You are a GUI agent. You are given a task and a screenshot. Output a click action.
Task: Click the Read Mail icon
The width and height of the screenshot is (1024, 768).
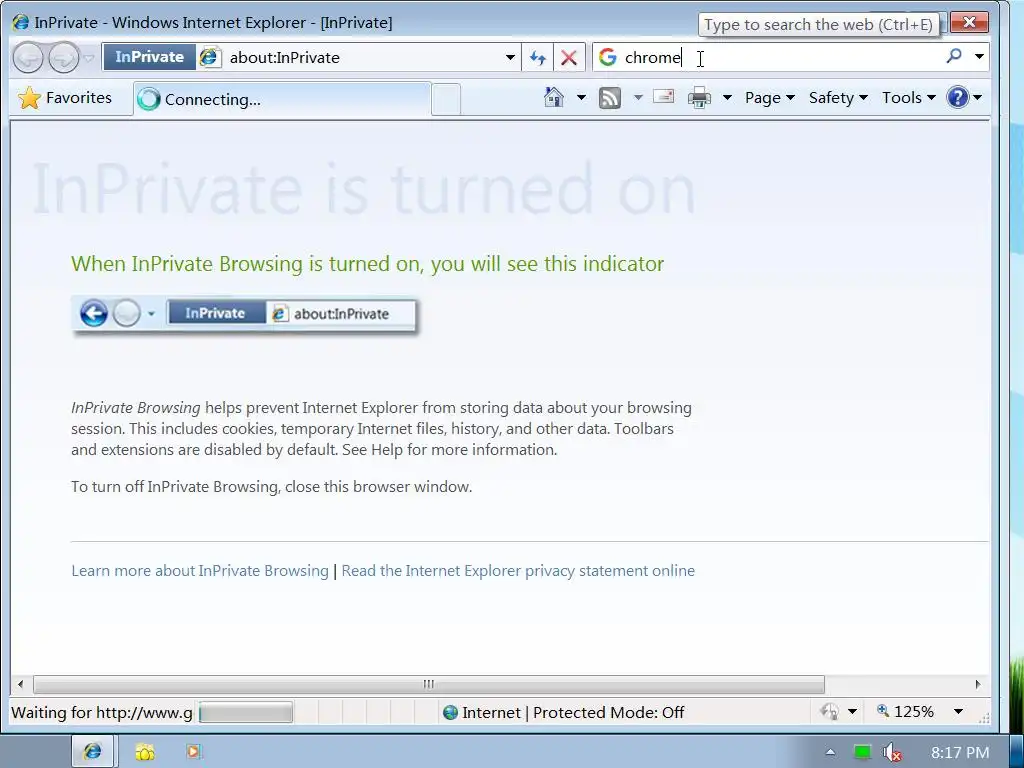pyautogui.click(x=664, y=97)
